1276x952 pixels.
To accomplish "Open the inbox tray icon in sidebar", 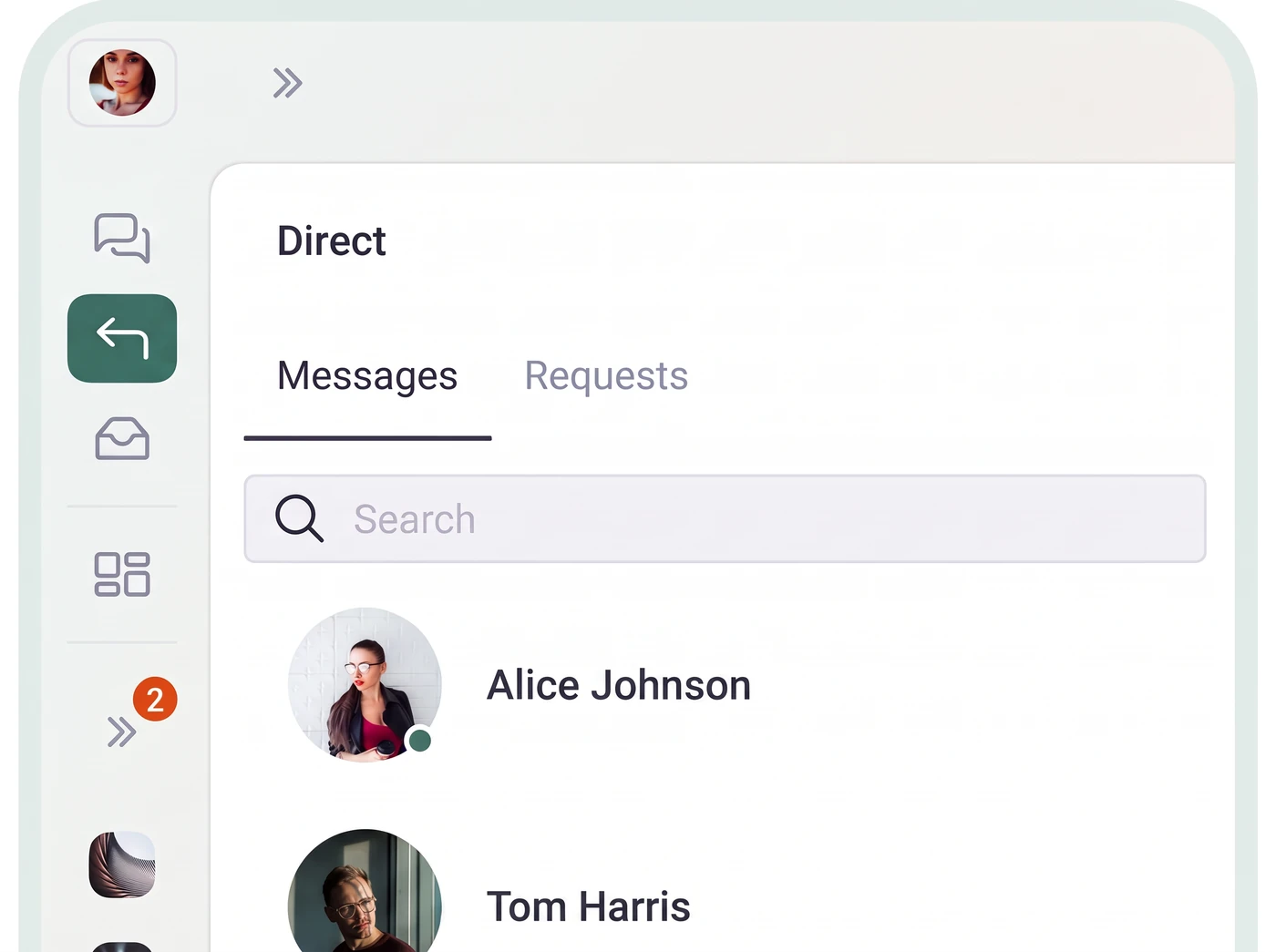I will (122, 438).
